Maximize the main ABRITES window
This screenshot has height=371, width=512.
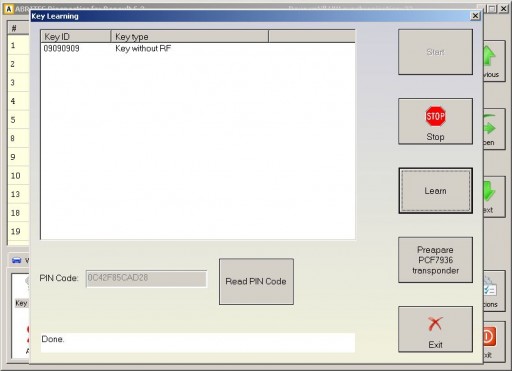[492, 9]
